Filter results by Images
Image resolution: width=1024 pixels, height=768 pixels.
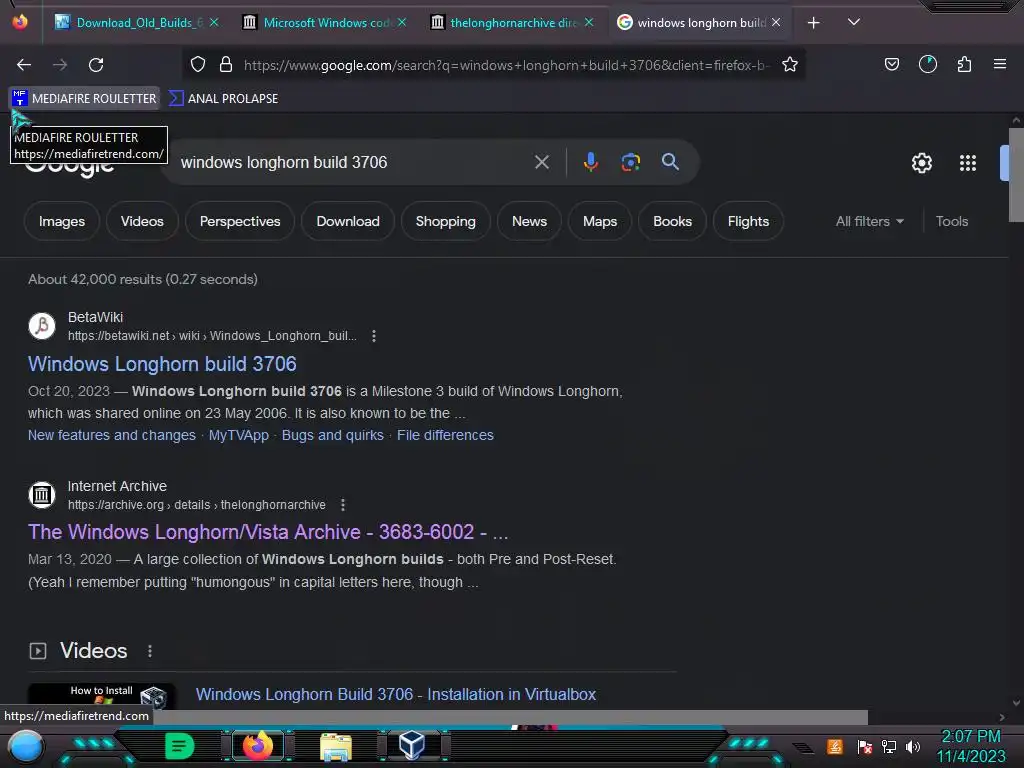(x=62, y=221)
